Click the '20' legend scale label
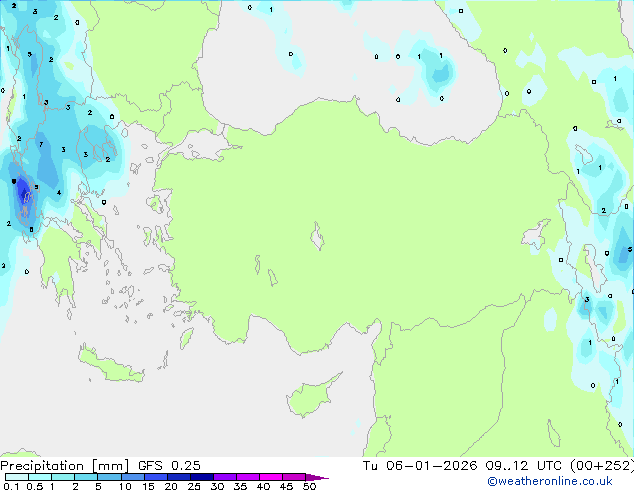634x490 pixels. pyautogui.click(x=171, y=486)
